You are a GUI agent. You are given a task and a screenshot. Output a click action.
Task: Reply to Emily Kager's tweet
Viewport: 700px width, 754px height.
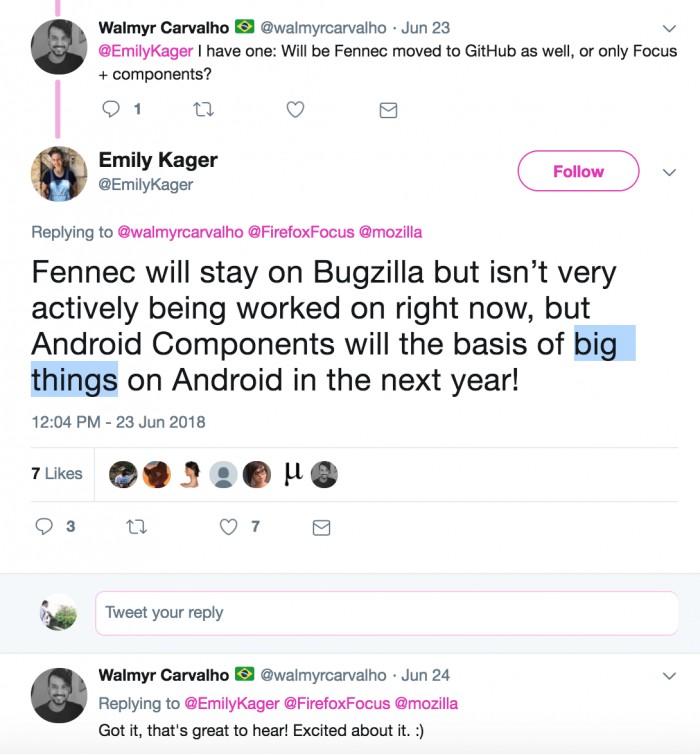(44, 526)
